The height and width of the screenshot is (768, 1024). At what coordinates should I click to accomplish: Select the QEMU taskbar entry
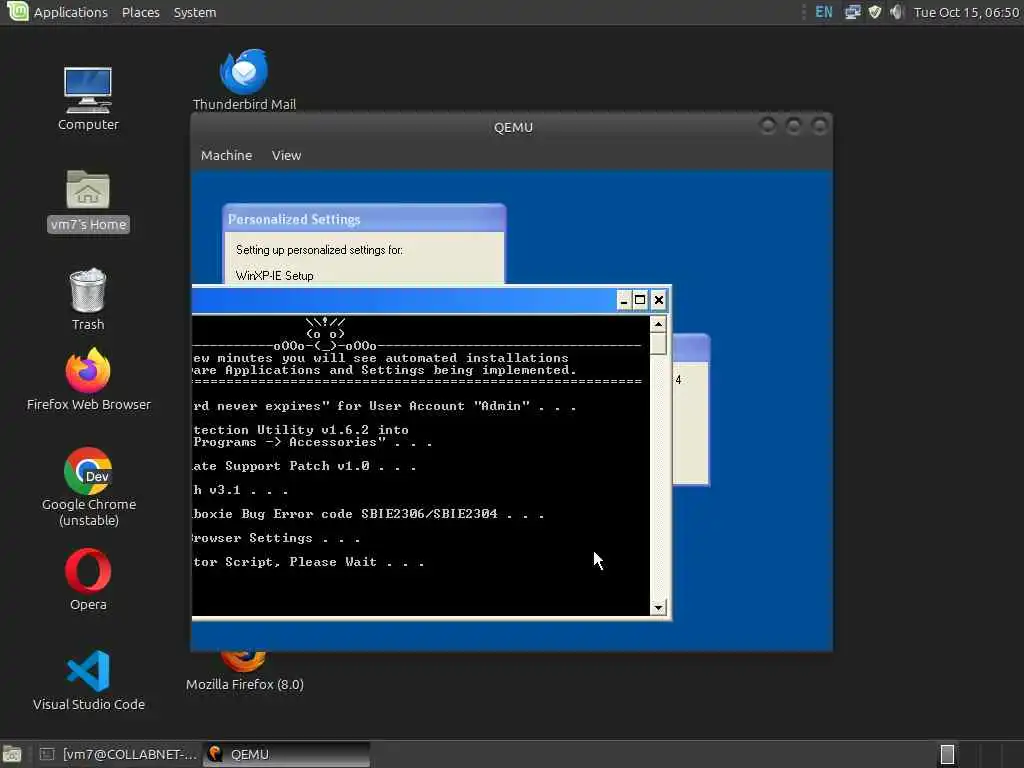286,754
